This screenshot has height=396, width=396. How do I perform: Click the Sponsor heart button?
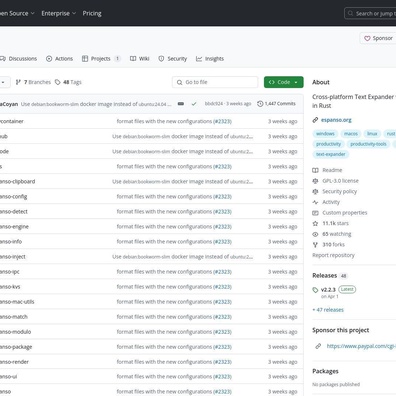point(378,38)
